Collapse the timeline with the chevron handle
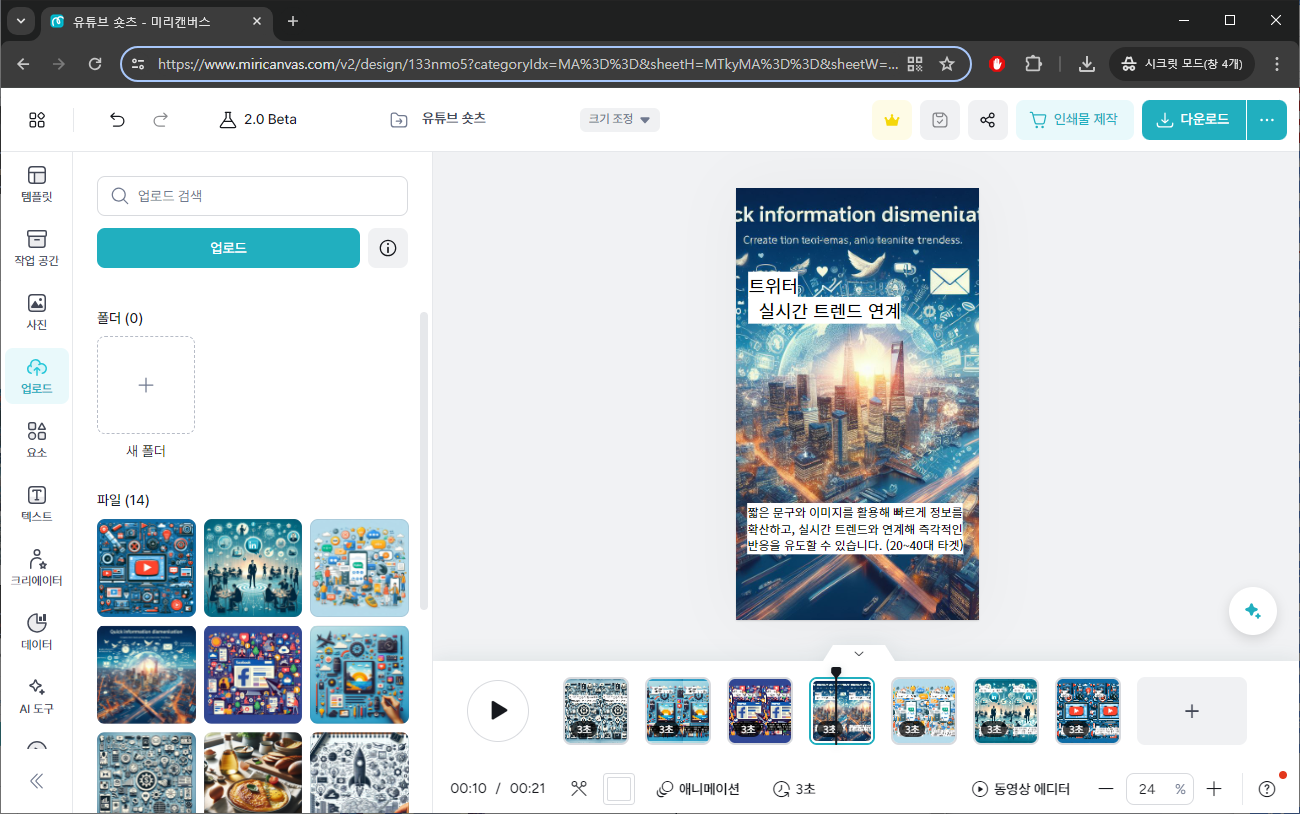1300x814 pixels. point(858,653)
